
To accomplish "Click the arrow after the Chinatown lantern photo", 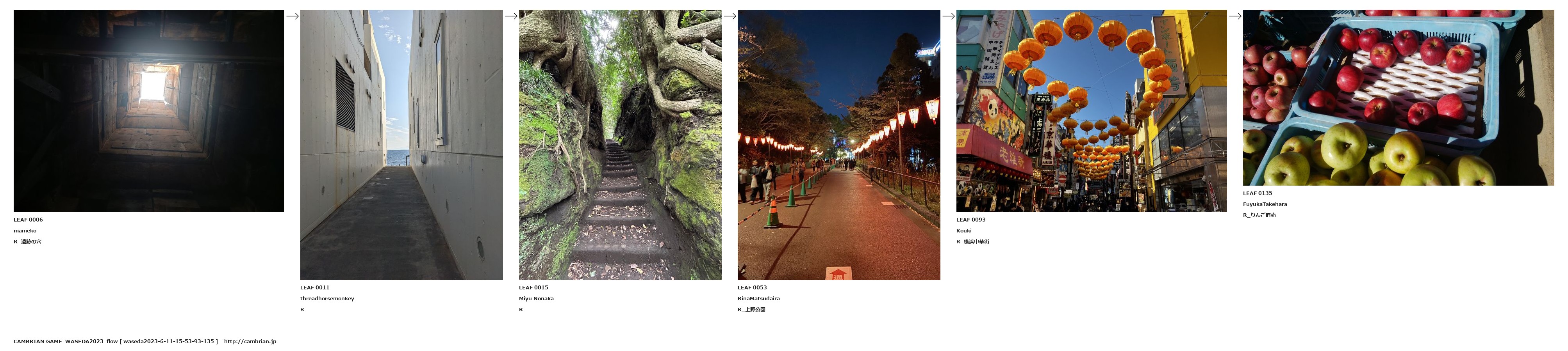I will [x=1235, y=16].
